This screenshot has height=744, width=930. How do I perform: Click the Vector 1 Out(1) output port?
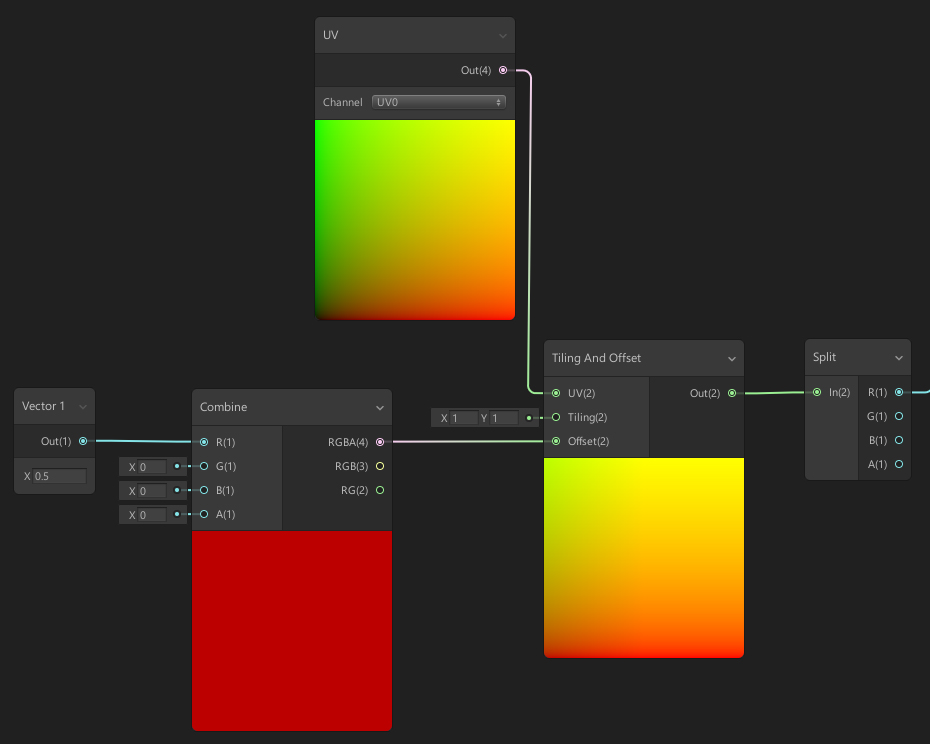click(83, 441)
